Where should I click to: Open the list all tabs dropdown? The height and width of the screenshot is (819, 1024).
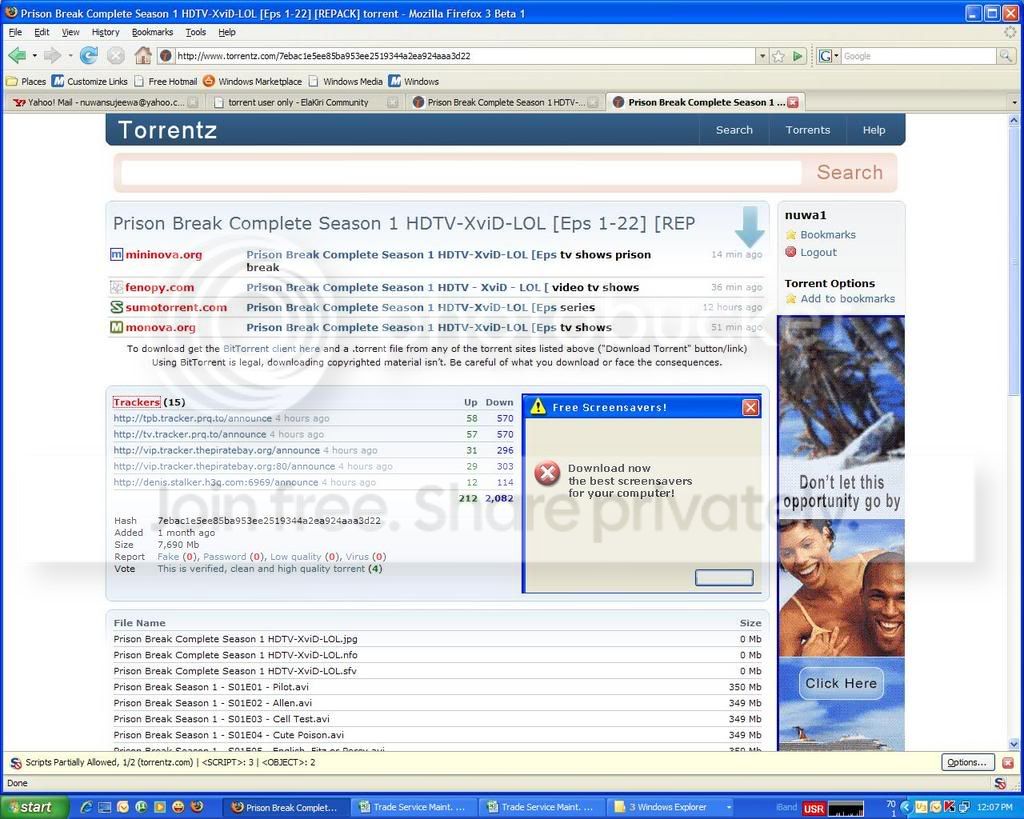1014,103
